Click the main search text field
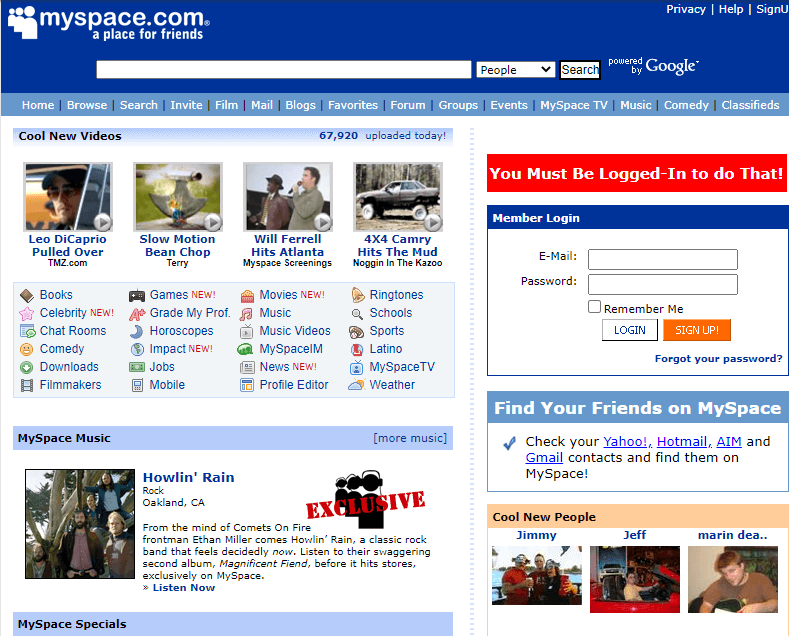789x636 pixels. point(284,69)
